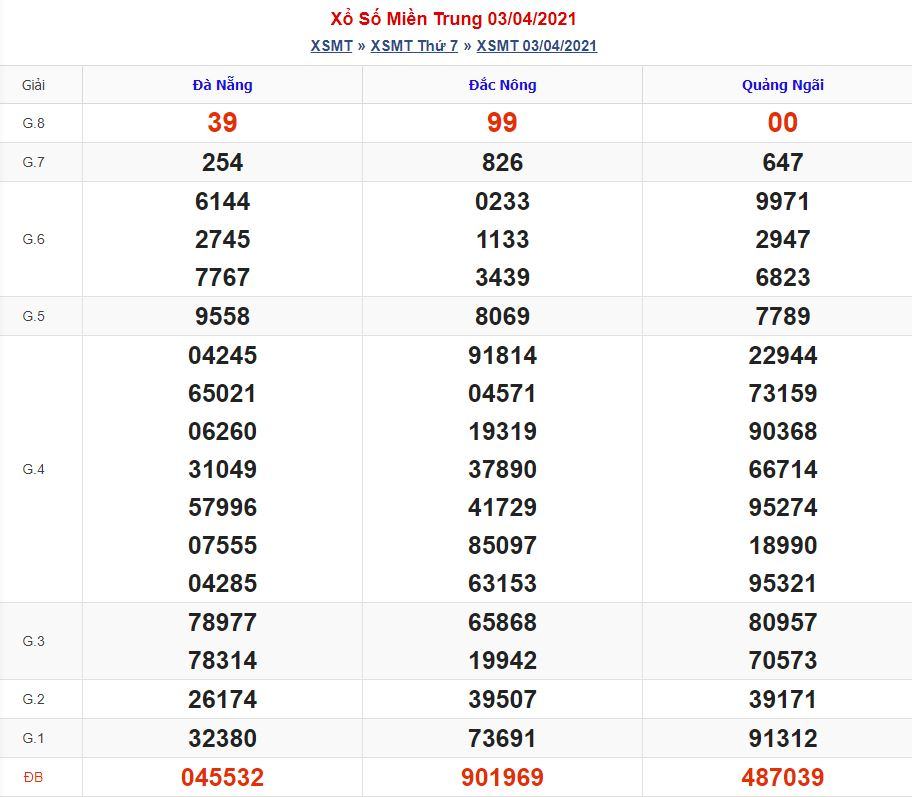Click the G.8 number 00
This screenshot has height=797, width=912.
(x=783, y=123)
